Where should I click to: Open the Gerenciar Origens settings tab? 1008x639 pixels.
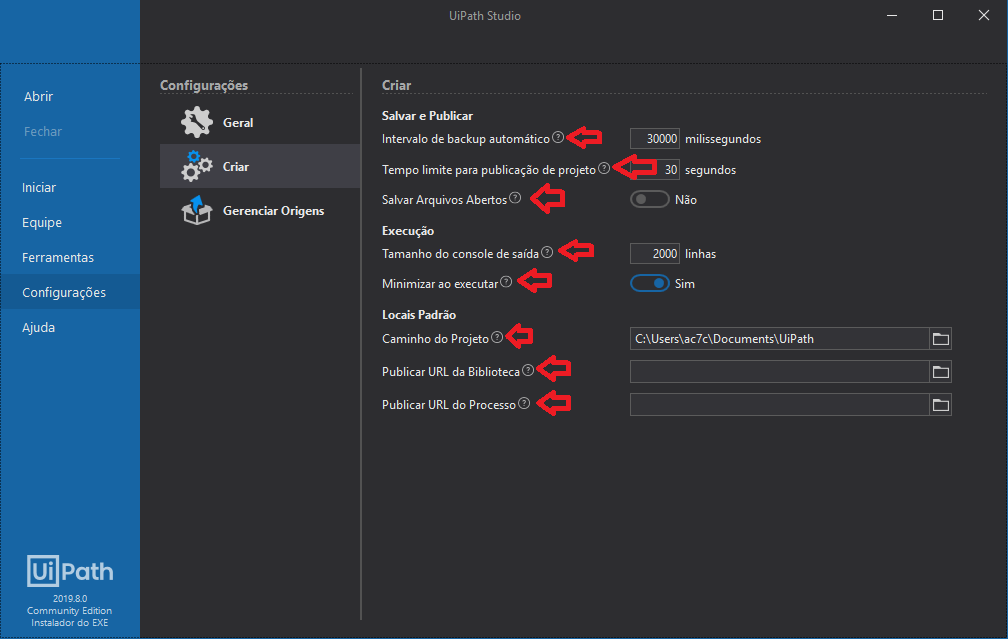pos(260,210)
